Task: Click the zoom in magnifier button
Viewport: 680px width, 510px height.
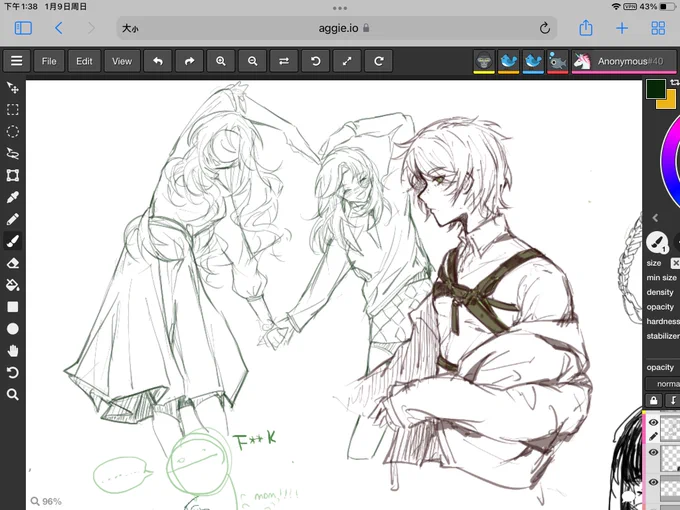Action: click(x=221, y=61)
